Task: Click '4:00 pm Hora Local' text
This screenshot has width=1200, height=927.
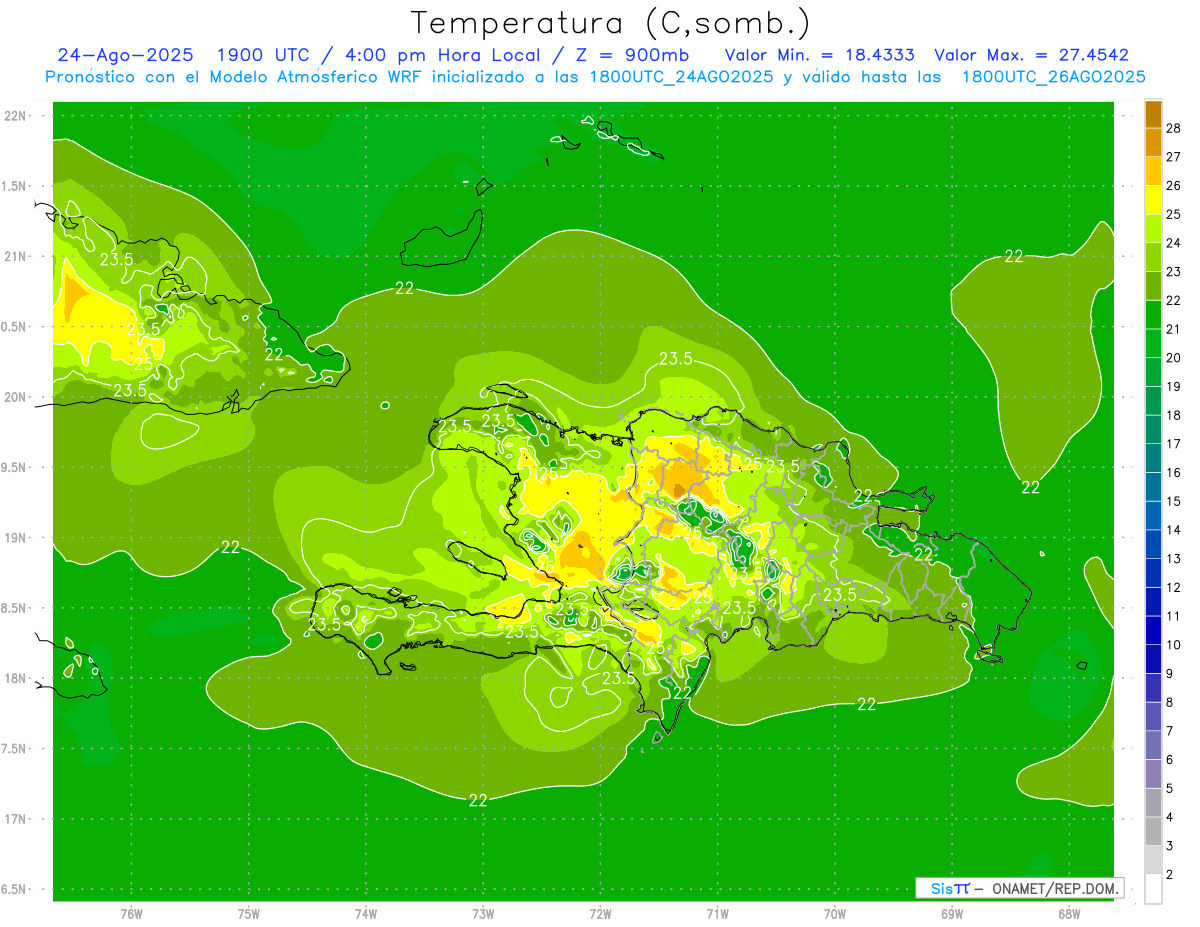Action: [442, 55]
